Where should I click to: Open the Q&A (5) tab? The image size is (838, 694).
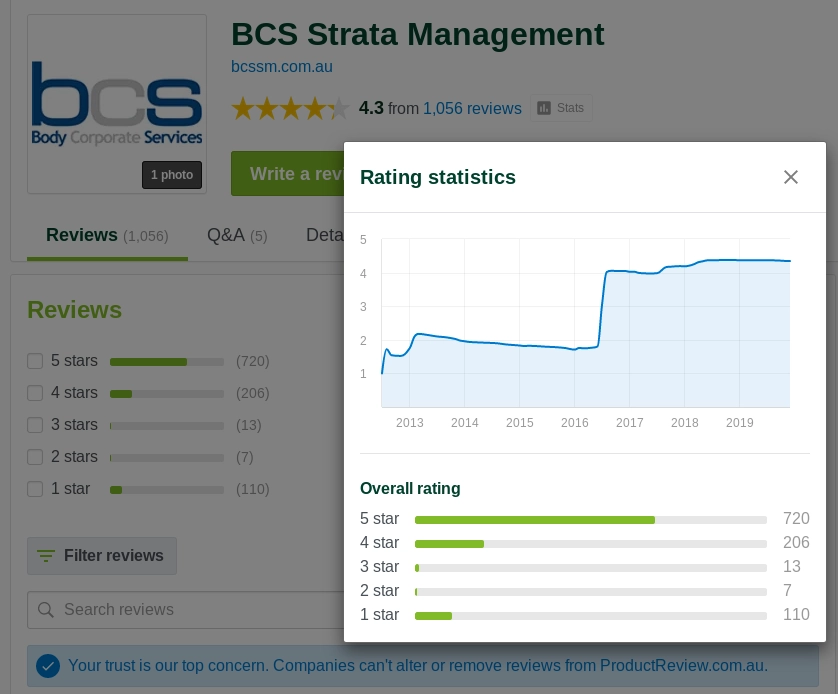237,235
